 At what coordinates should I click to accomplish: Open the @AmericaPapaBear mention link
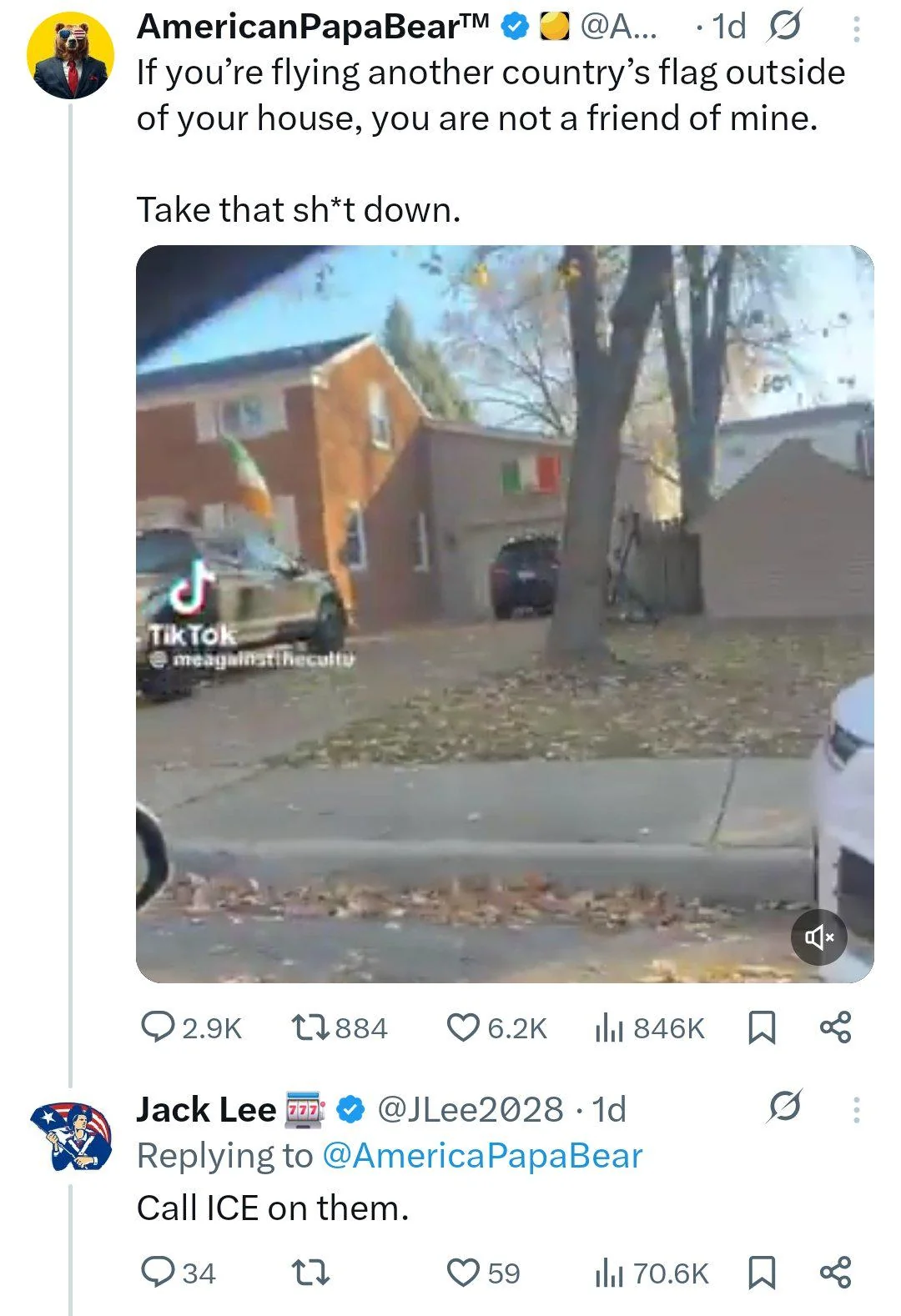coord(481,1156)
